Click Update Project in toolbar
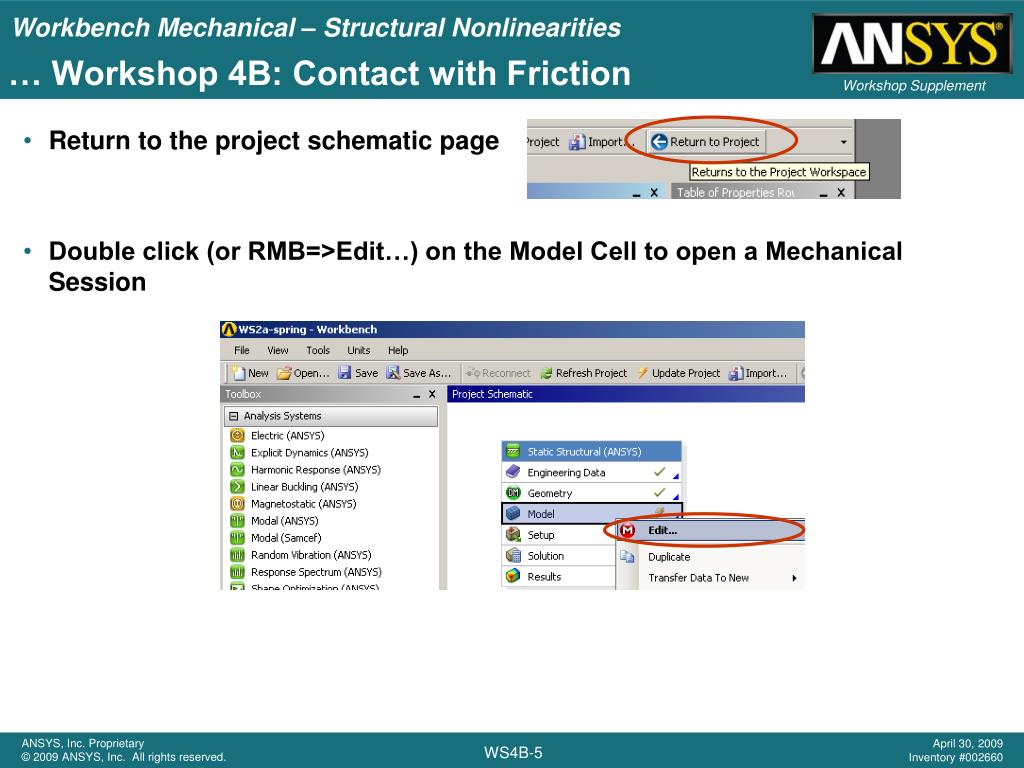Screen dimensions: 1024x768 [678, 373]
